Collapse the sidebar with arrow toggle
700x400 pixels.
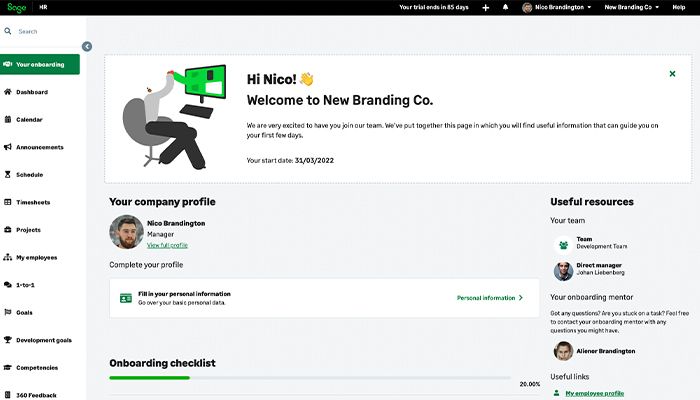pos(87,46)
